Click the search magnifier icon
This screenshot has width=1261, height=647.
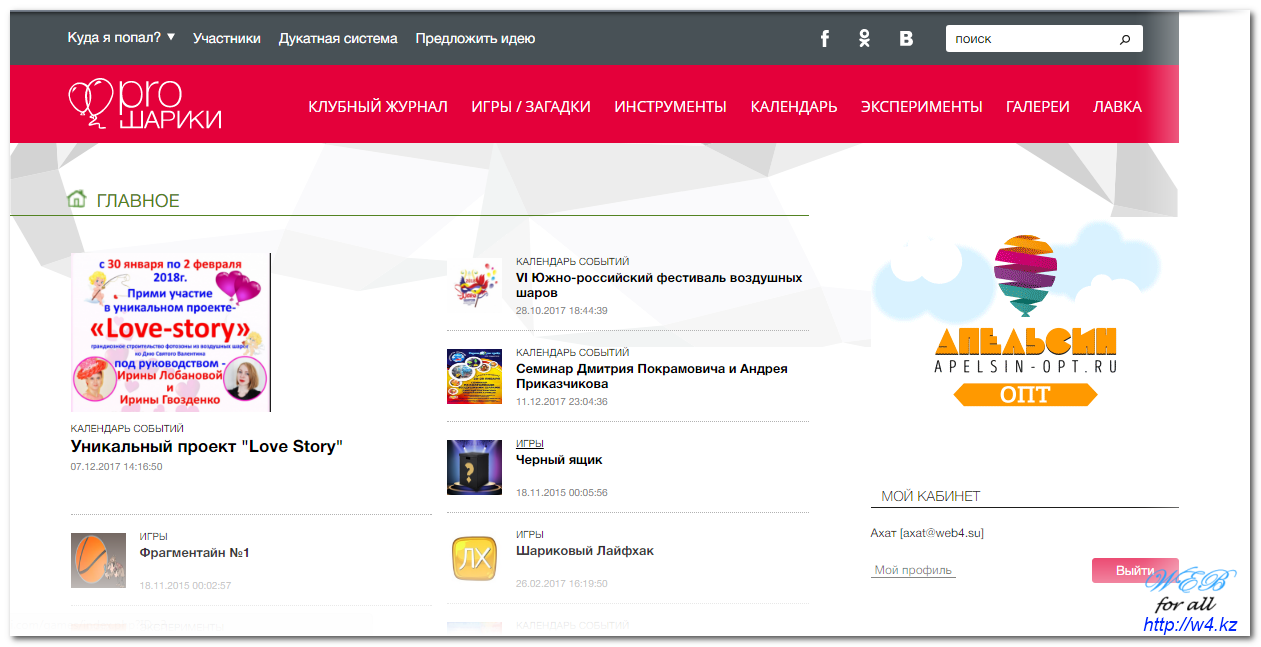point(1125,39)
